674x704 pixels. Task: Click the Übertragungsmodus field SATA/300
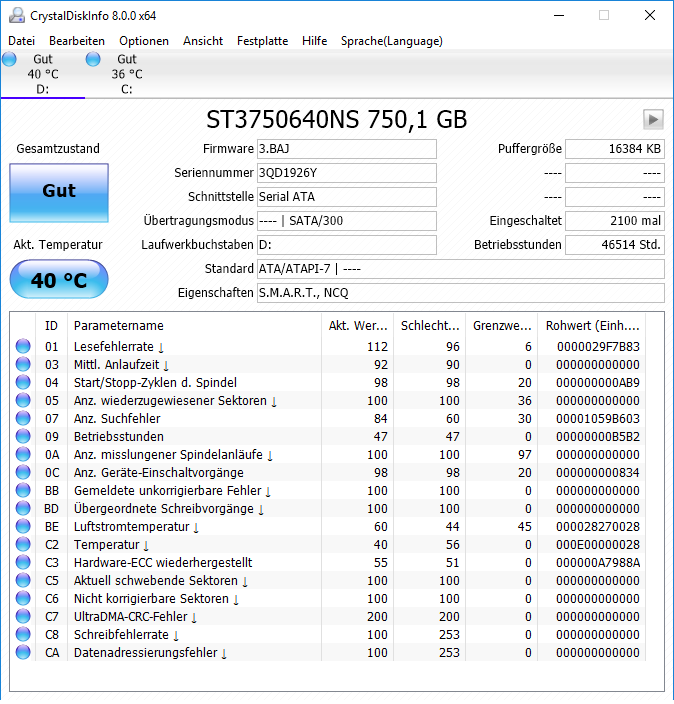click(347, 221)
